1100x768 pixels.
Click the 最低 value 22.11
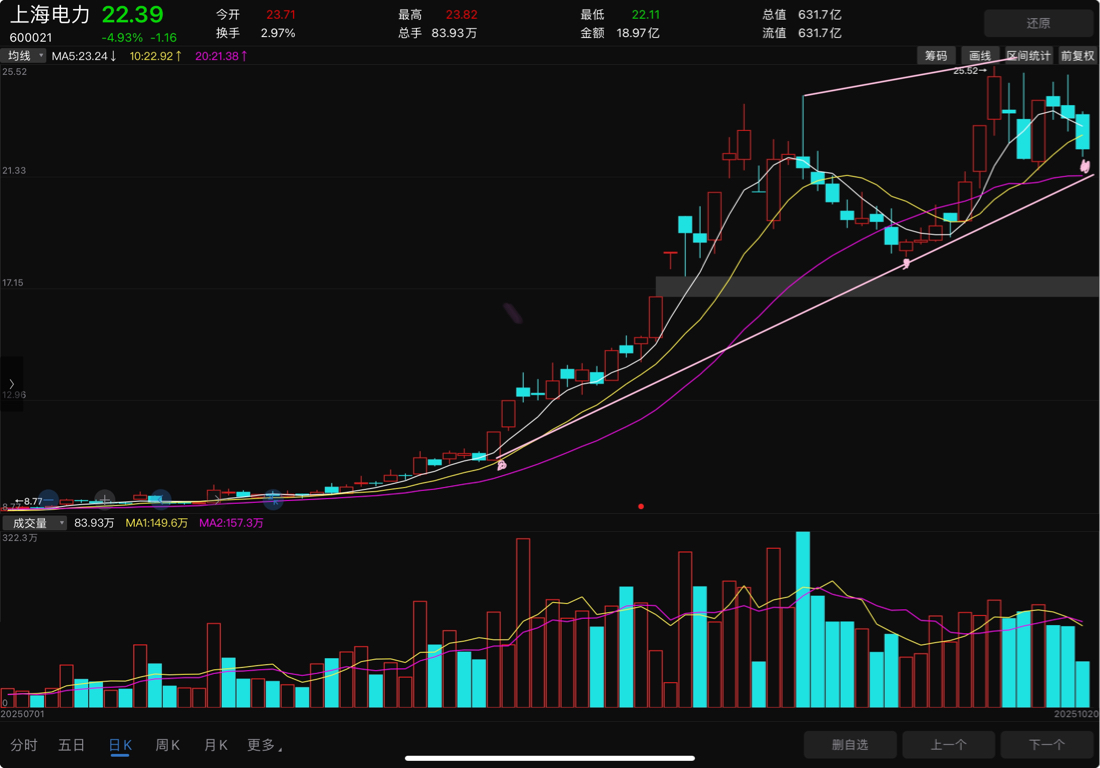(645, 14)
